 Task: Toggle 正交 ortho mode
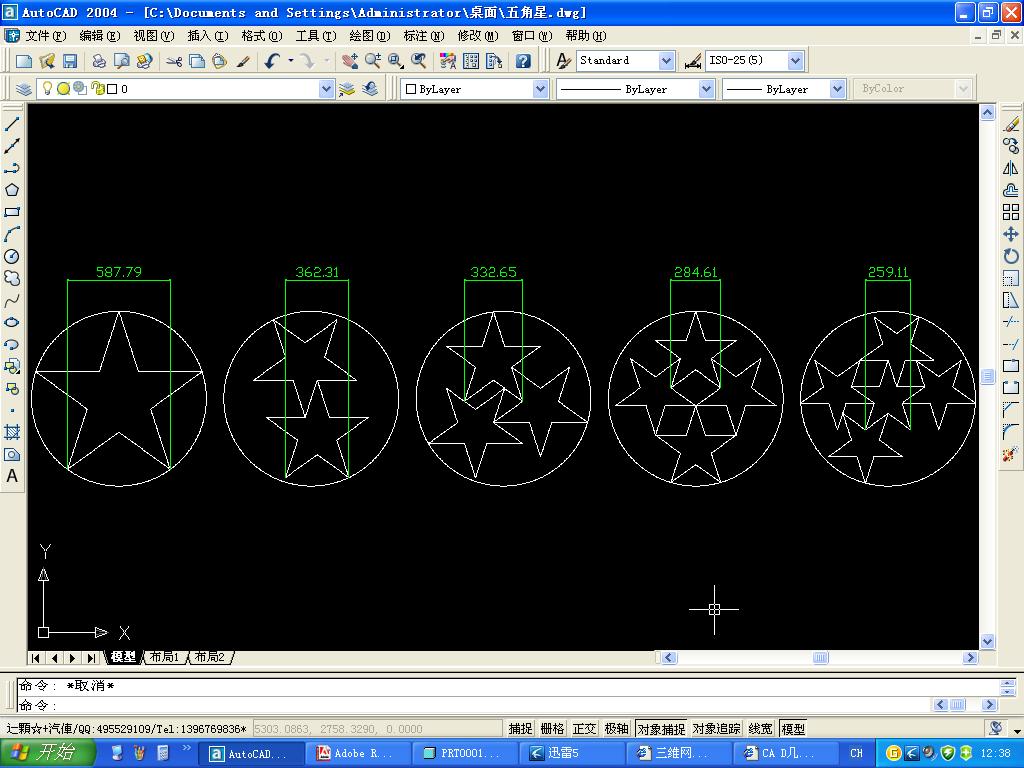pos(584,728)
